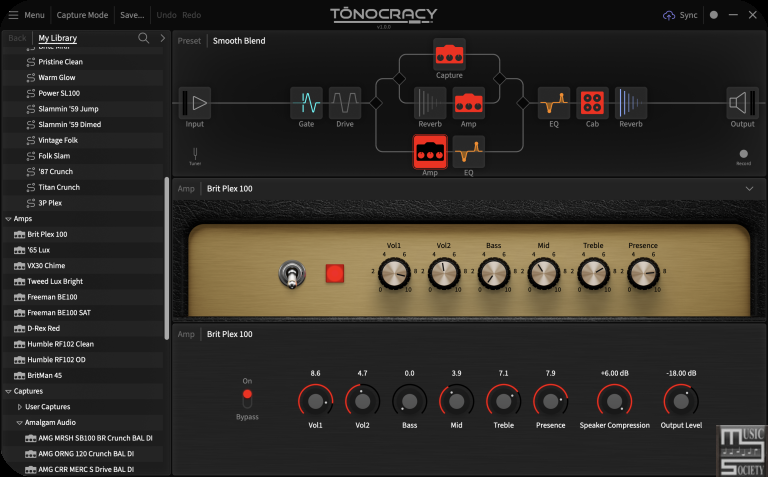Image resolution: width=768 pixels, height=477 pixels.
Task: Open Capture Mode
Action: click(82, 15)
